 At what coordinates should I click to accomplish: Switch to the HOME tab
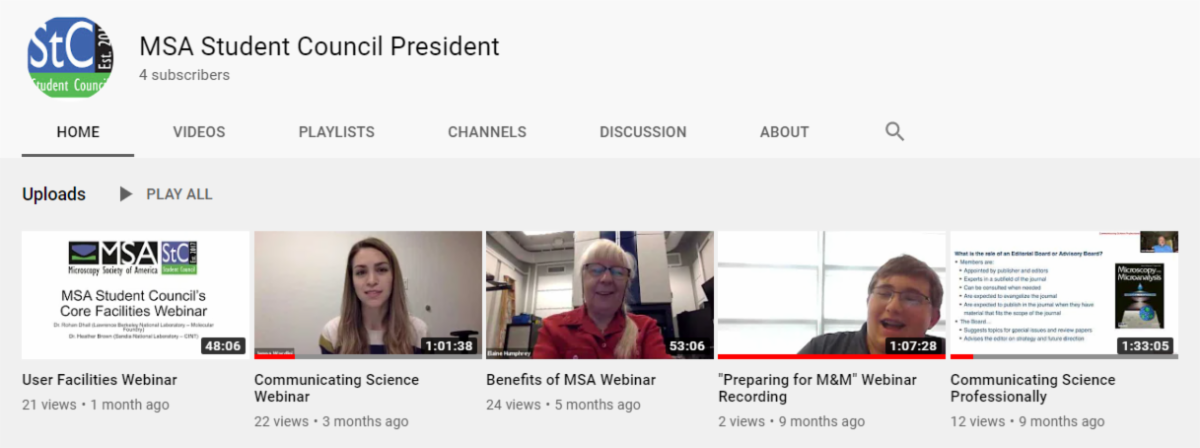78,132
